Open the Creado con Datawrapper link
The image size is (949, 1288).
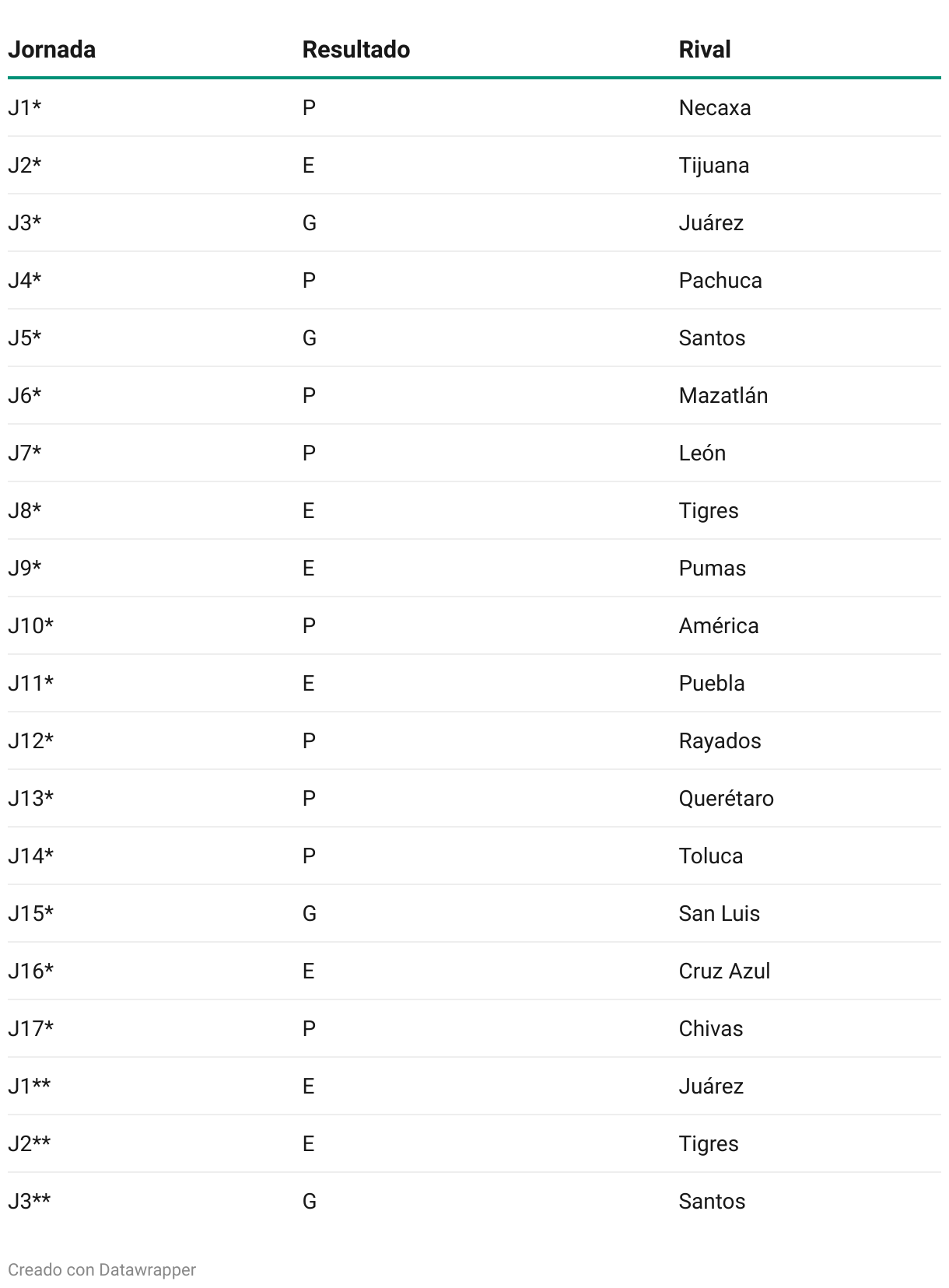coord(102,1269)
